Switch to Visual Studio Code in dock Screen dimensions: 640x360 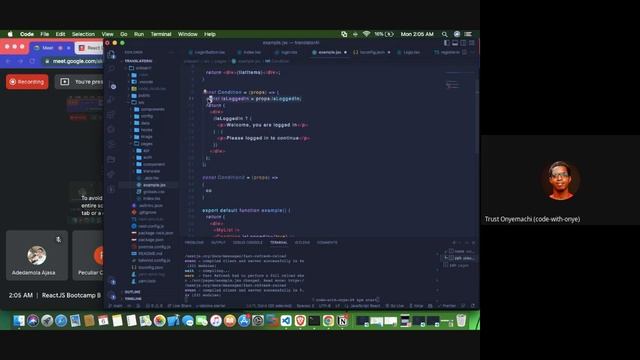(x=286, y=321)
